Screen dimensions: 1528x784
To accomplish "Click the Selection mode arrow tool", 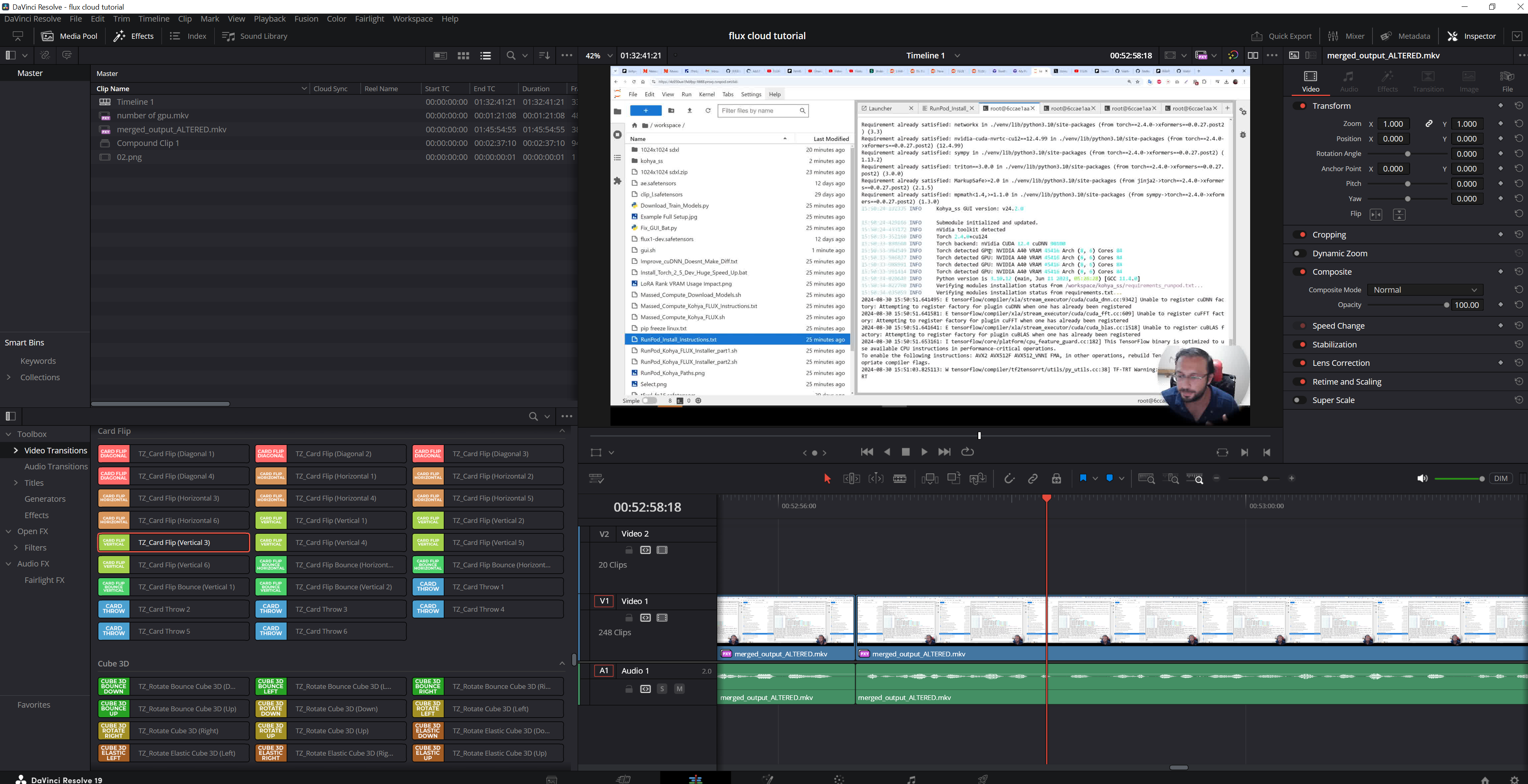I will pos(828,479).
